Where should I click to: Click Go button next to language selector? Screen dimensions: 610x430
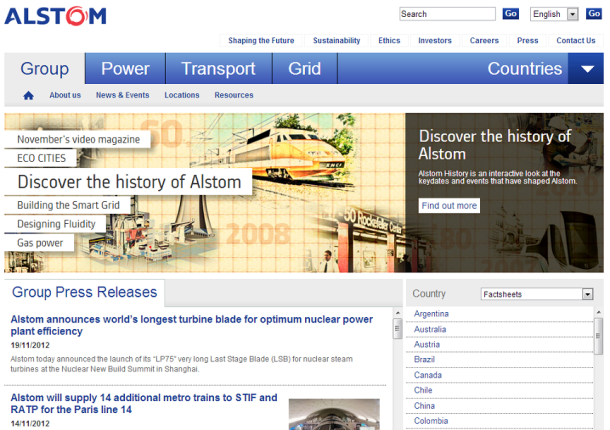[594, 14]
